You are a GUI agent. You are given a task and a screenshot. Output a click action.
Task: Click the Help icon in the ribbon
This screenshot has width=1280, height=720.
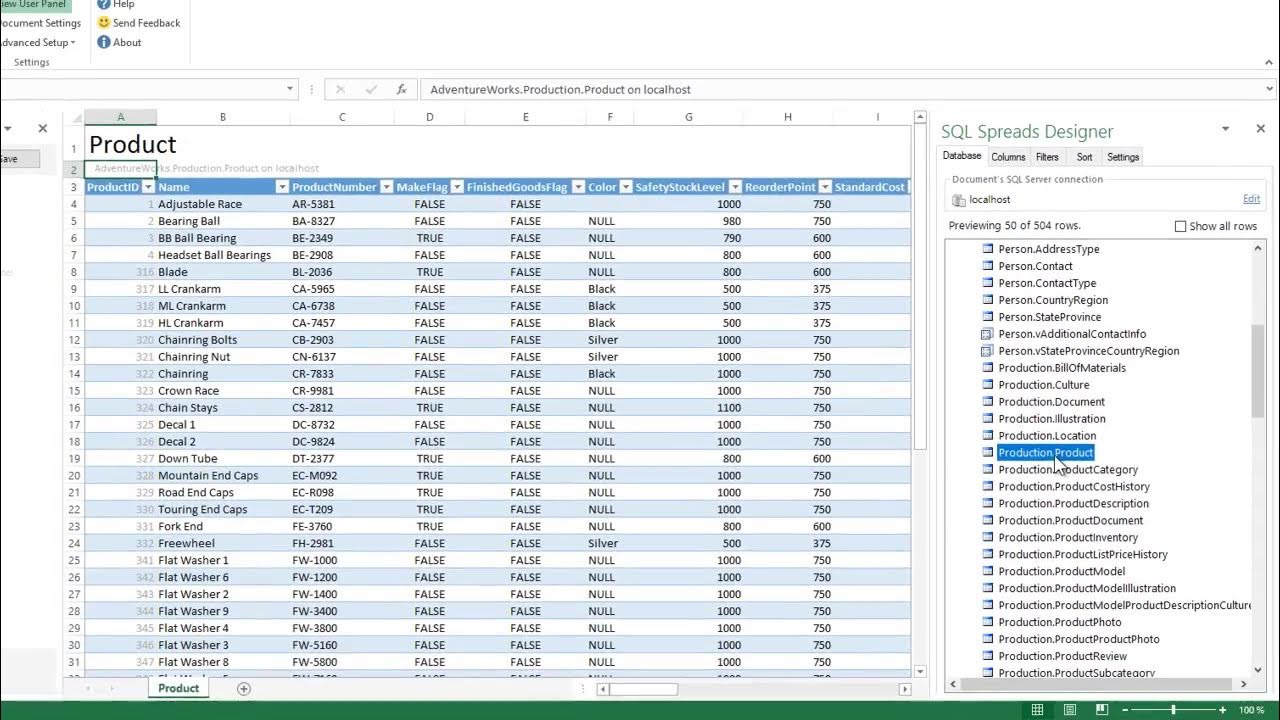pyautogui.click(x=103, y=5)
